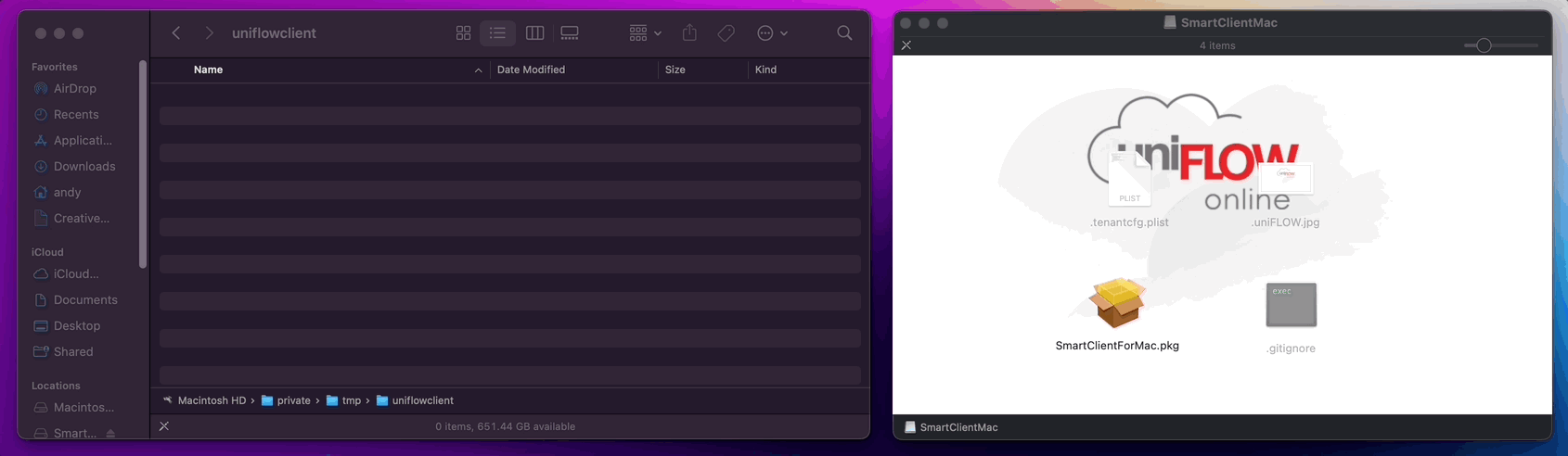
Task: Click Finder sidebar scrollbar
Action: (143, 164)
